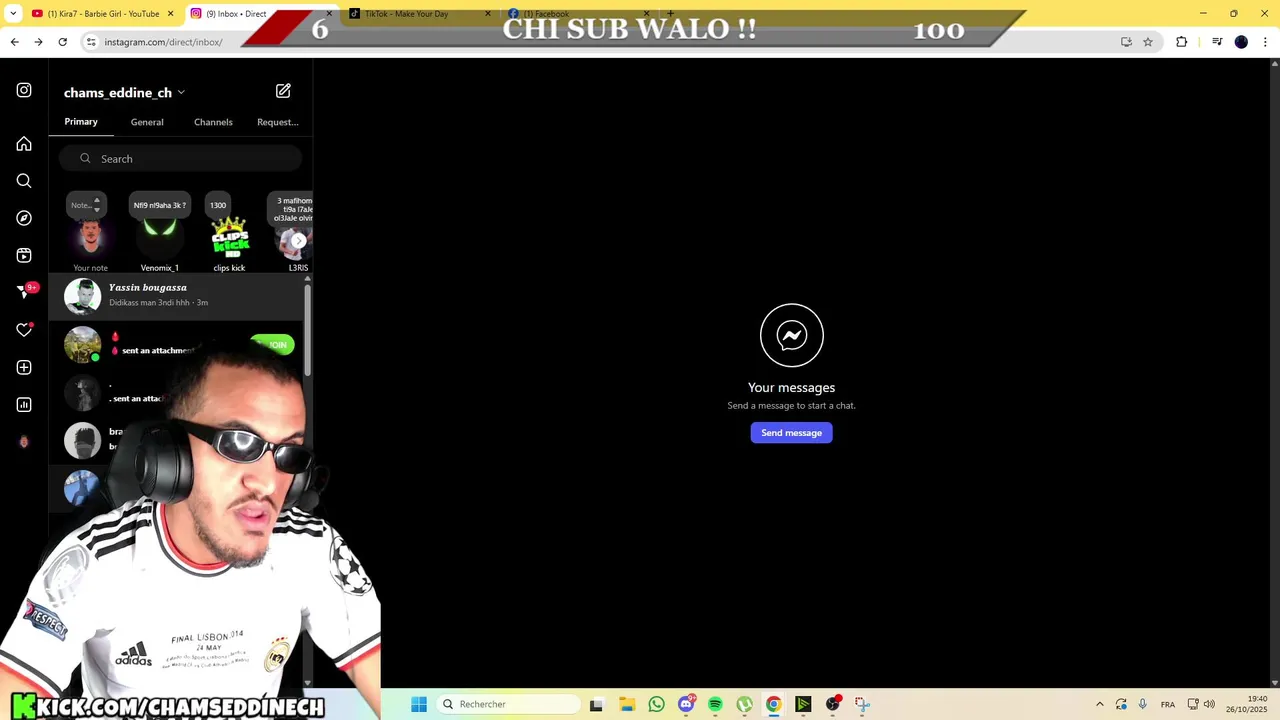Open clips kick note avatar

coord(229,238)
